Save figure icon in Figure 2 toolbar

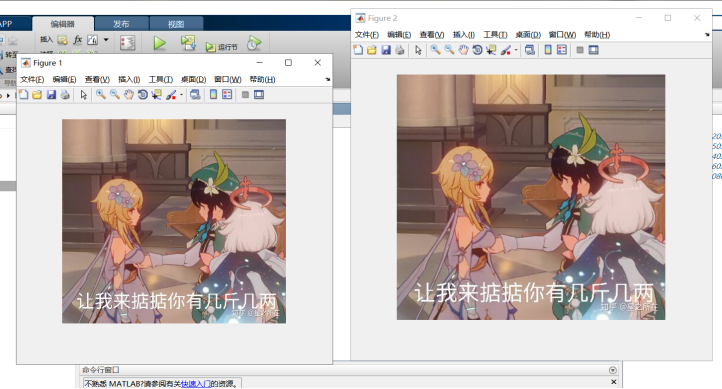click(386, 50)
